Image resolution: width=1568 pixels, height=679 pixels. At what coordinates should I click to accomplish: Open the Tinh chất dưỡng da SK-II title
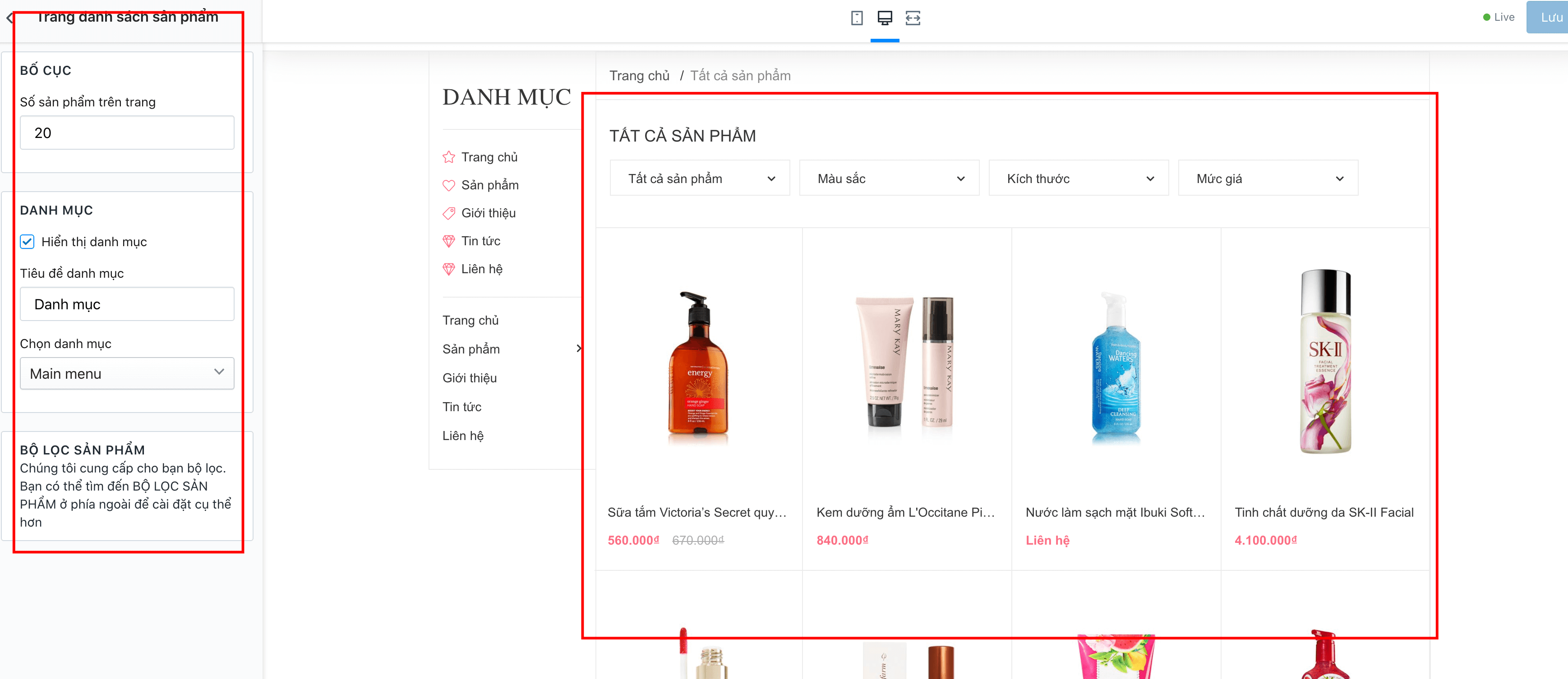click(1324, 512)
